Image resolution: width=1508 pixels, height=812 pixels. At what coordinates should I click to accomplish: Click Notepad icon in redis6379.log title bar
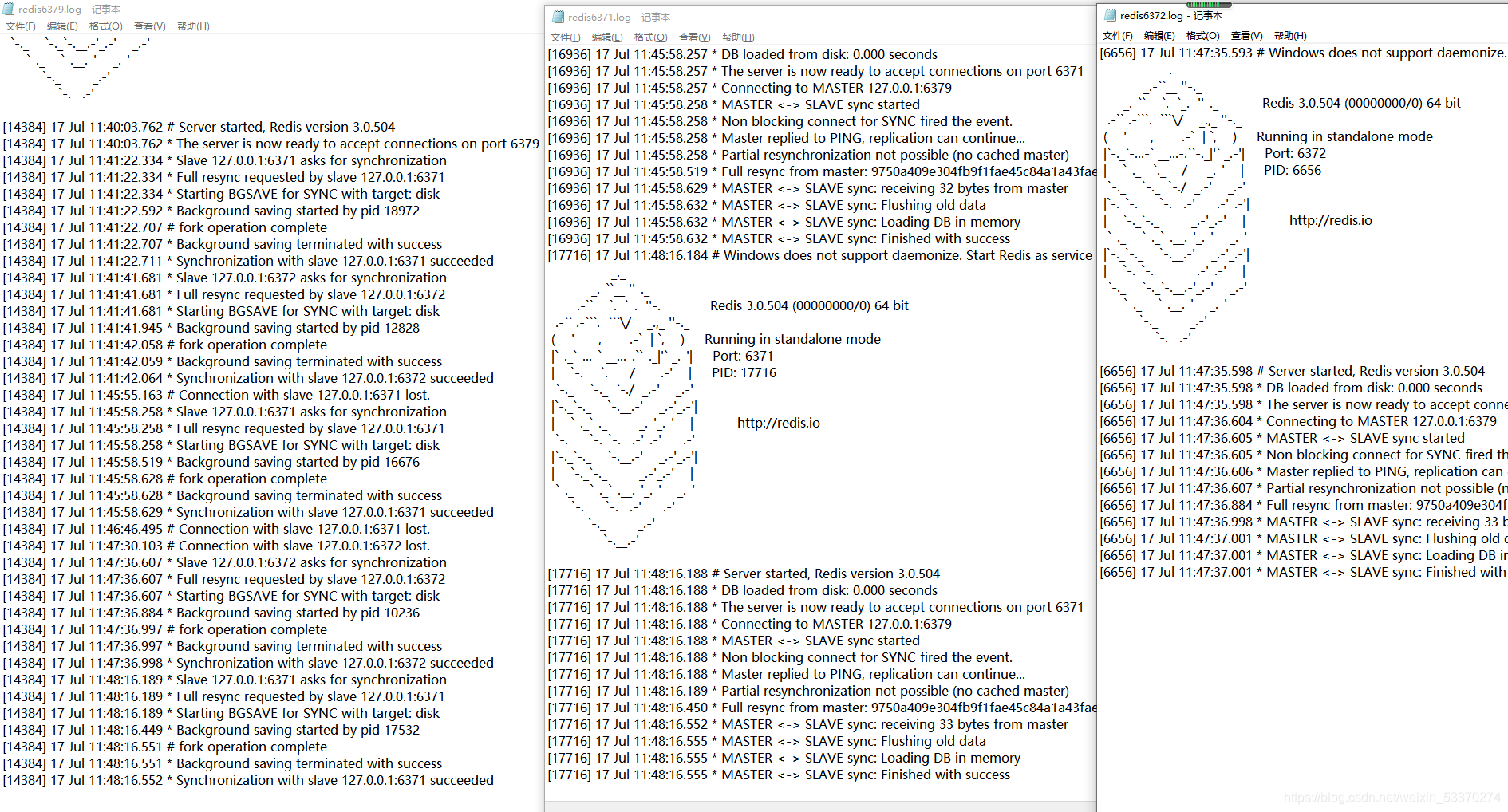click(10, 9)
